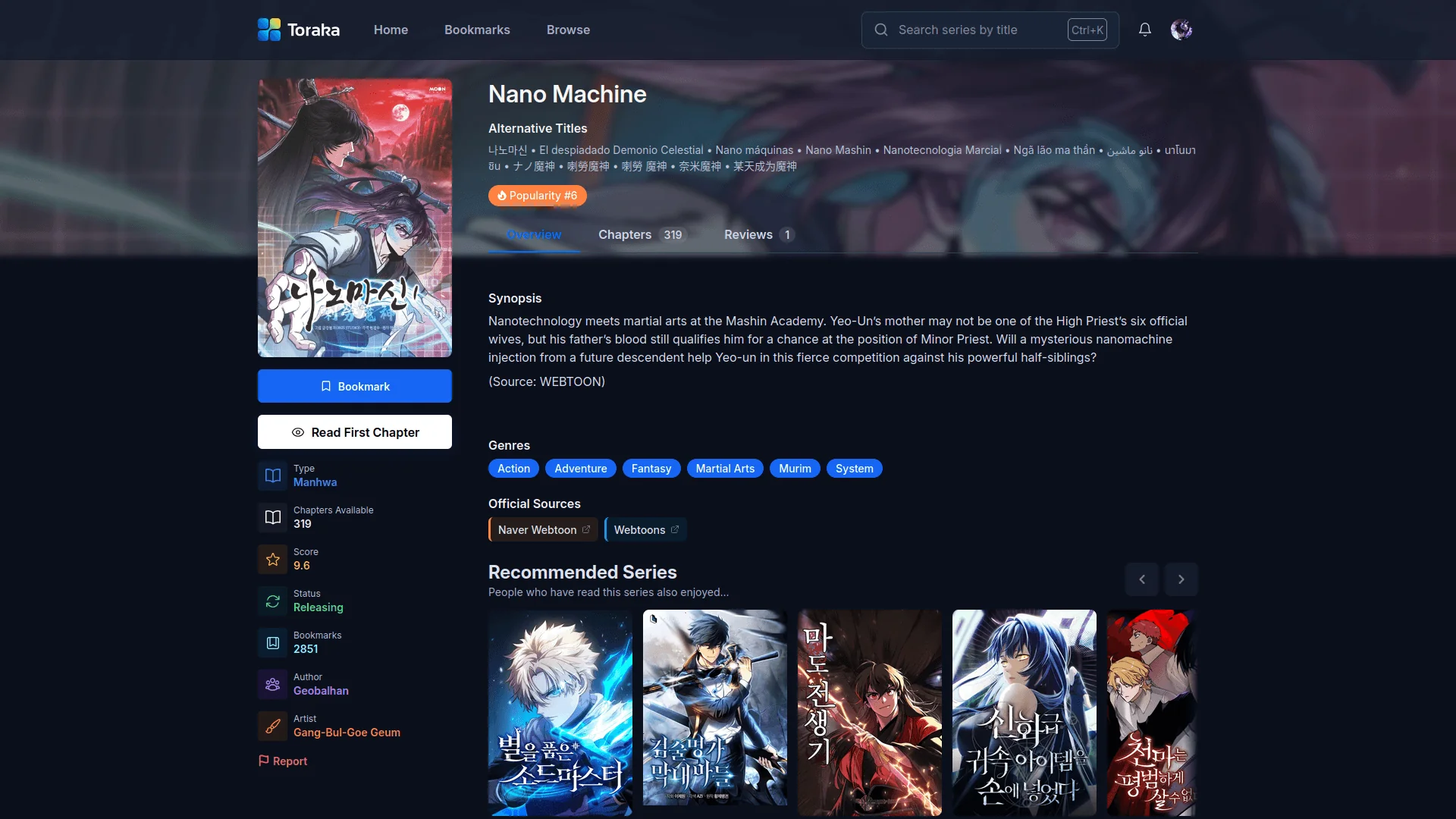
Task: Open the third recommended series cover
Action: [x=870, y=713]
